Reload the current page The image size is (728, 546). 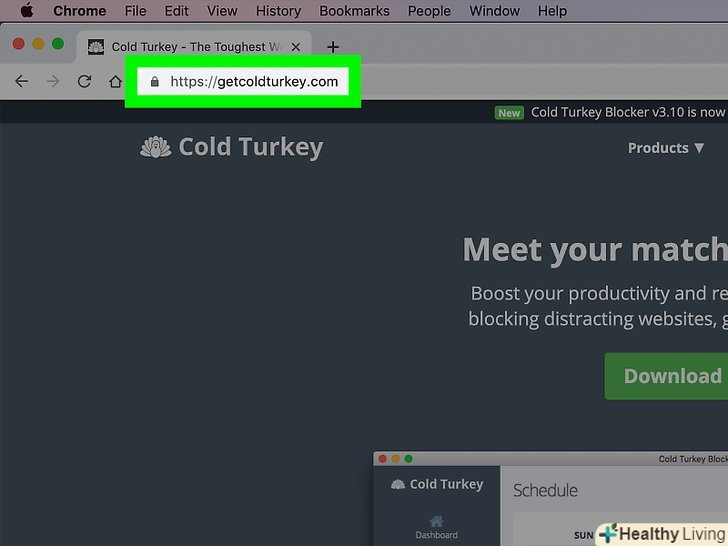(84, 82)
